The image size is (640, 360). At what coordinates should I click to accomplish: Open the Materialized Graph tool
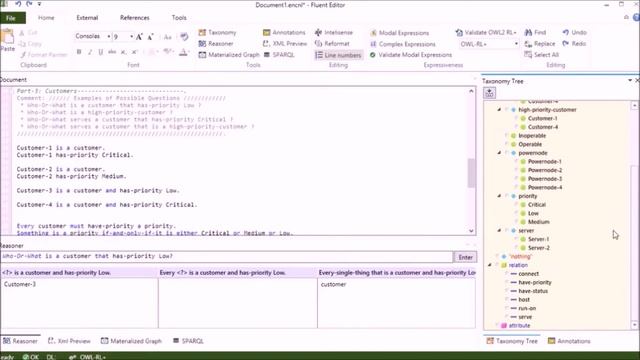coord(229,55)
